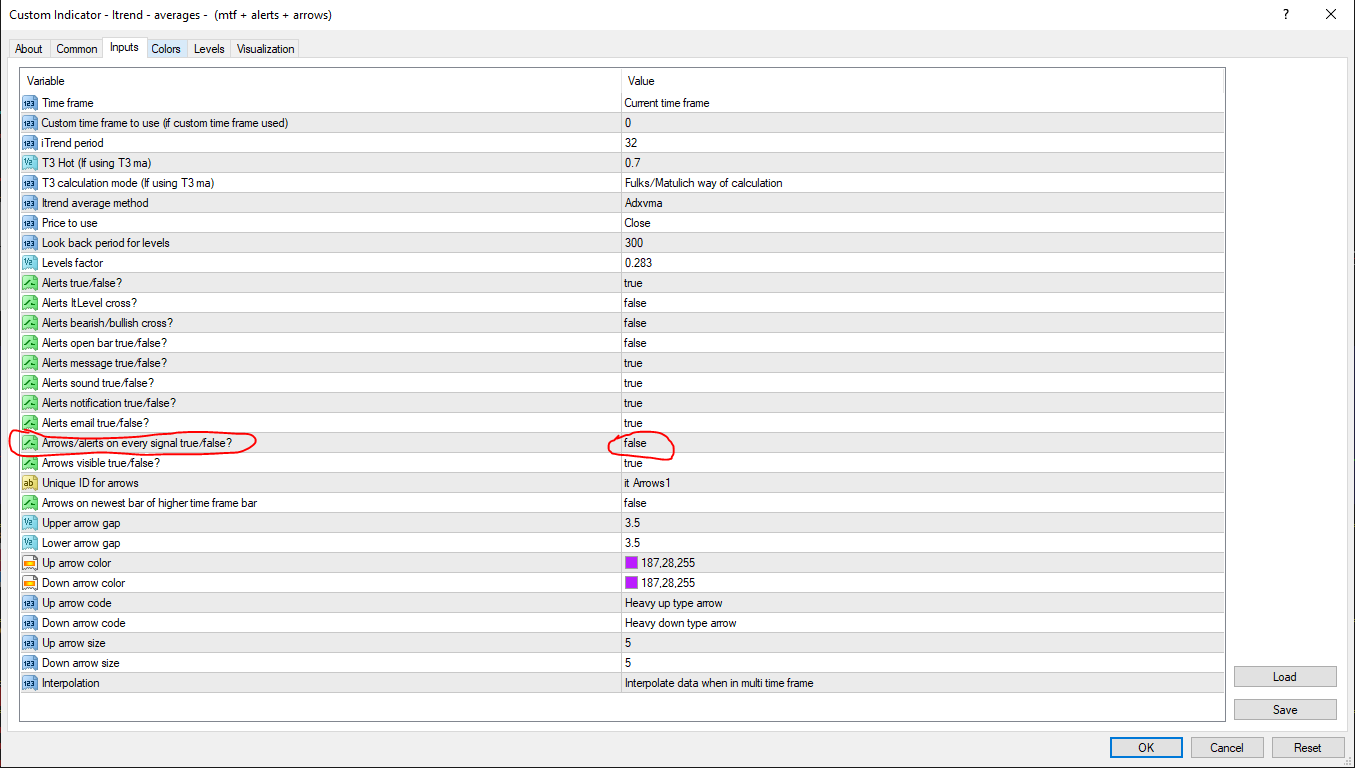Click the Down arrow color purple swatch

[631, 583]
